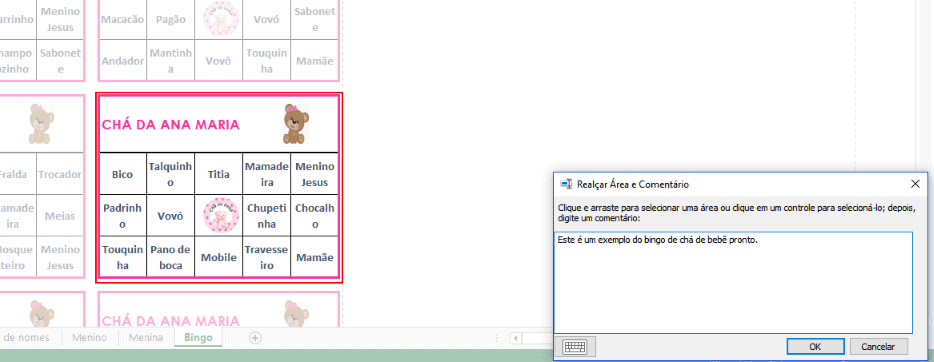Click the horizontal scrollbar left arrow

point(515,338)
